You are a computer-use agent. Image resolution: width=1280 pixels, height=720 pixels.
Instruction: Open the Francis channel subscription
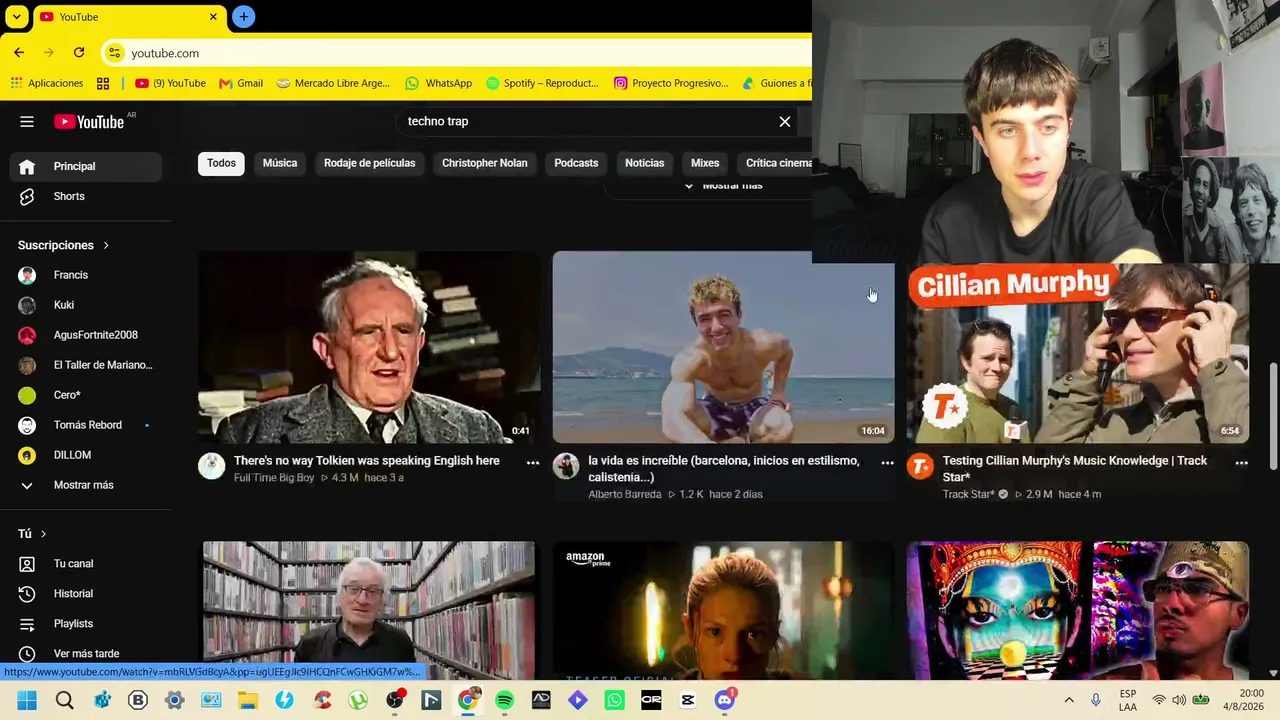[85, 275]
